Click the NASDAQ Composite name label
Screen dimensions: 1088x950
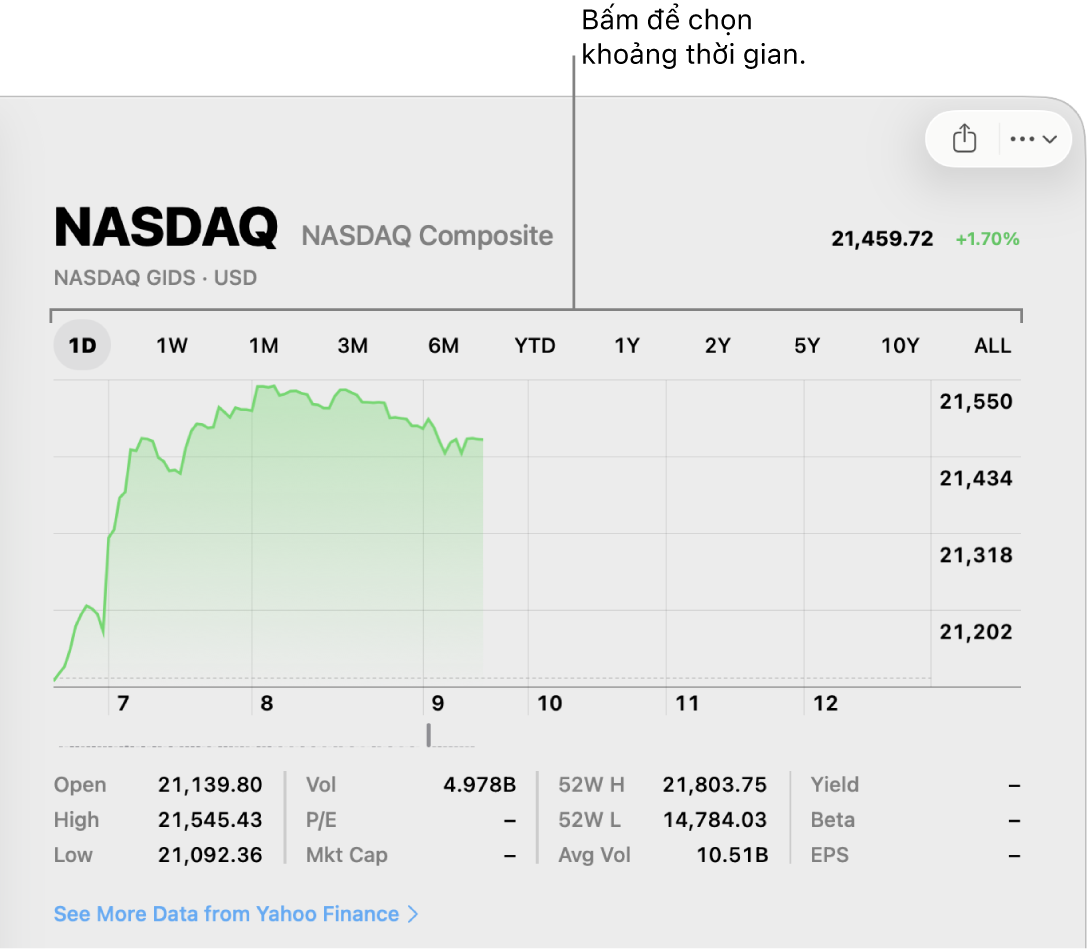coord(427,236)
